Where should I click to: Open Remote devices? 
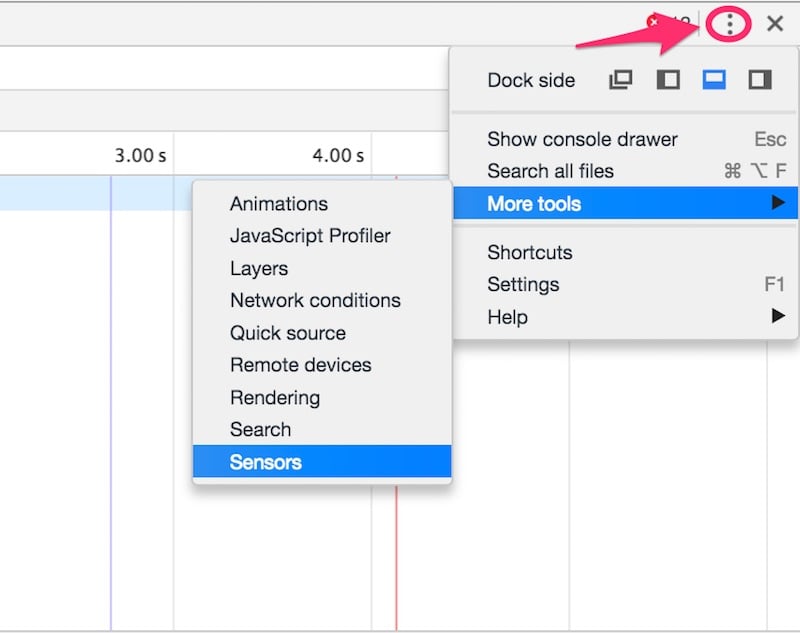tap(322, 365)
